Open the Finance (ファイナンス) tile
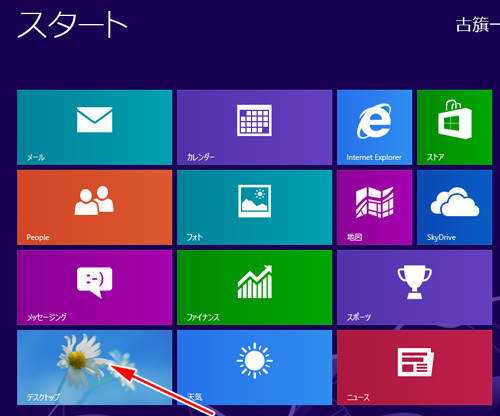Screen dimensions: 500x416 tap(254, 287)
